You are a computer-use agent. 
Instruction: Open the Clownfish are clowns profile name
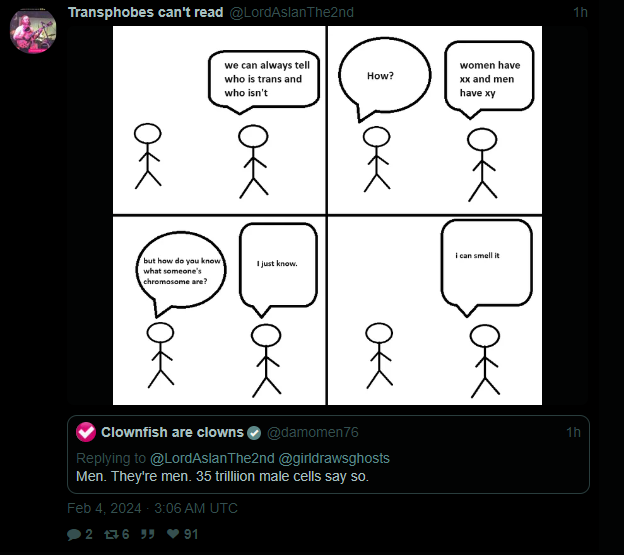click(x=172, y=432)
